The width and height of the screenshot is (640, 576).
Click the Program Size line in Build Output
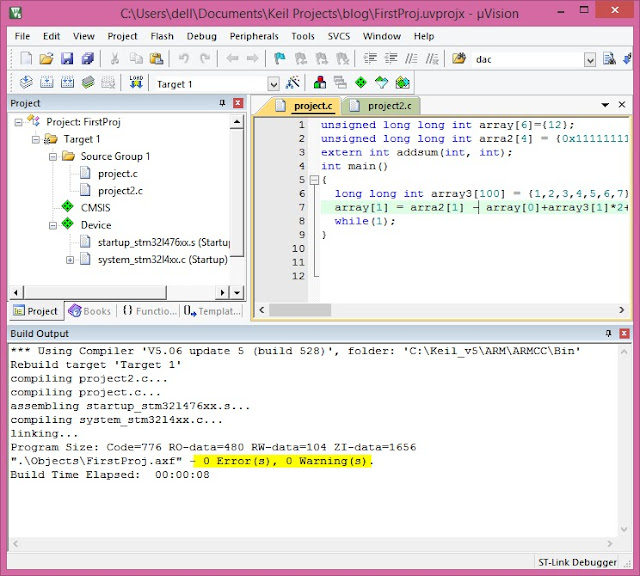point(213,447)
